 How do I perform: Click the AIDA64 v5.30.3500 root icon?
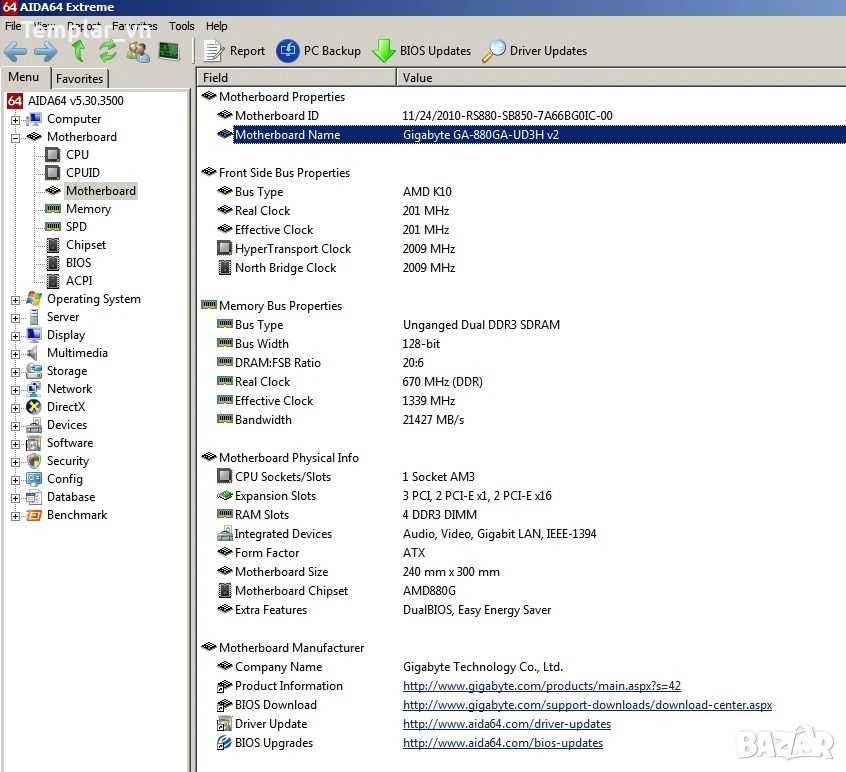pyautogui.click(x=15, y=101)
